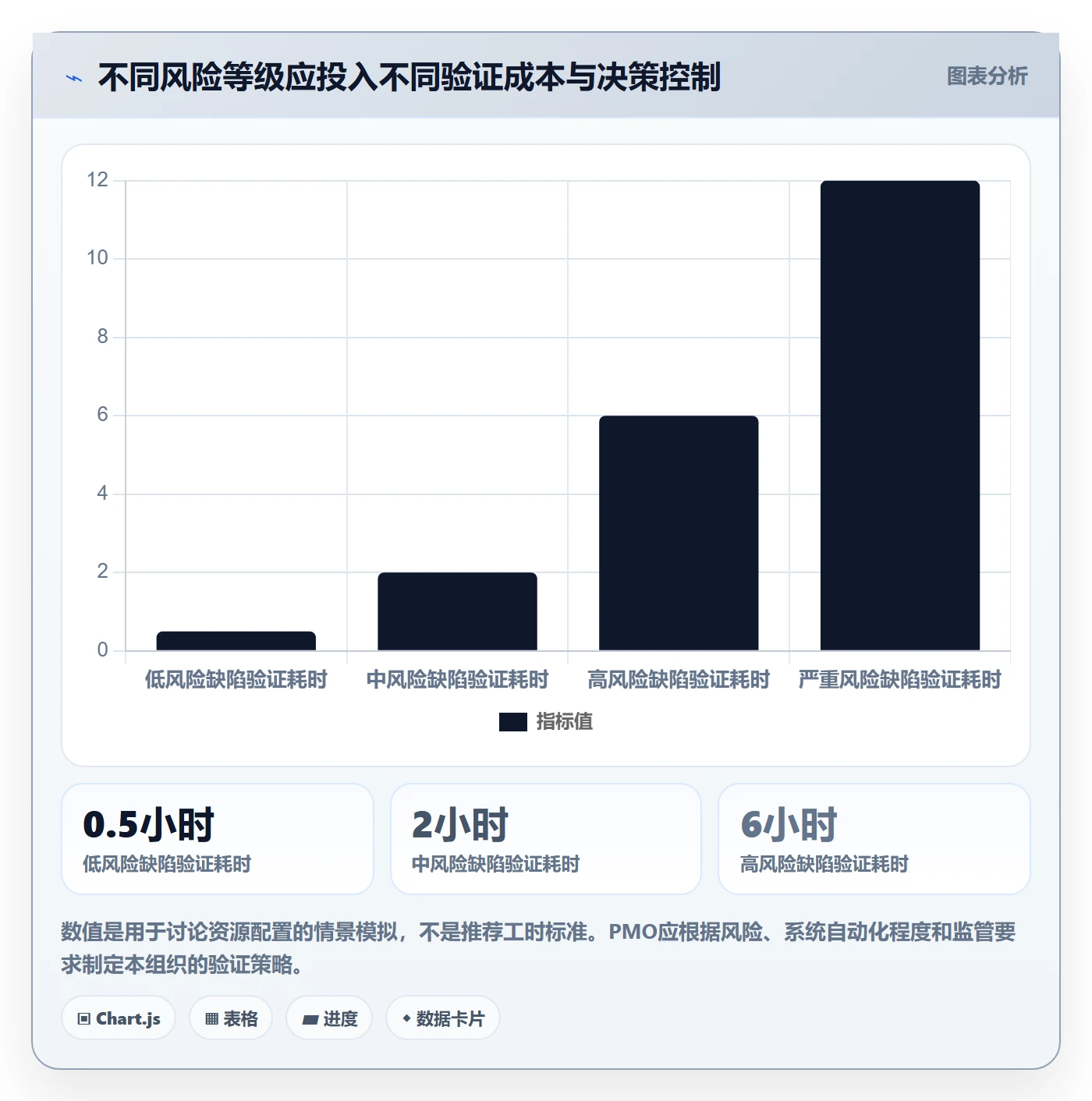Image resolution: width=1092 pixels, height=1101 pixels.
Task: Select the Chart.js tag
Action: point(119,1018)
